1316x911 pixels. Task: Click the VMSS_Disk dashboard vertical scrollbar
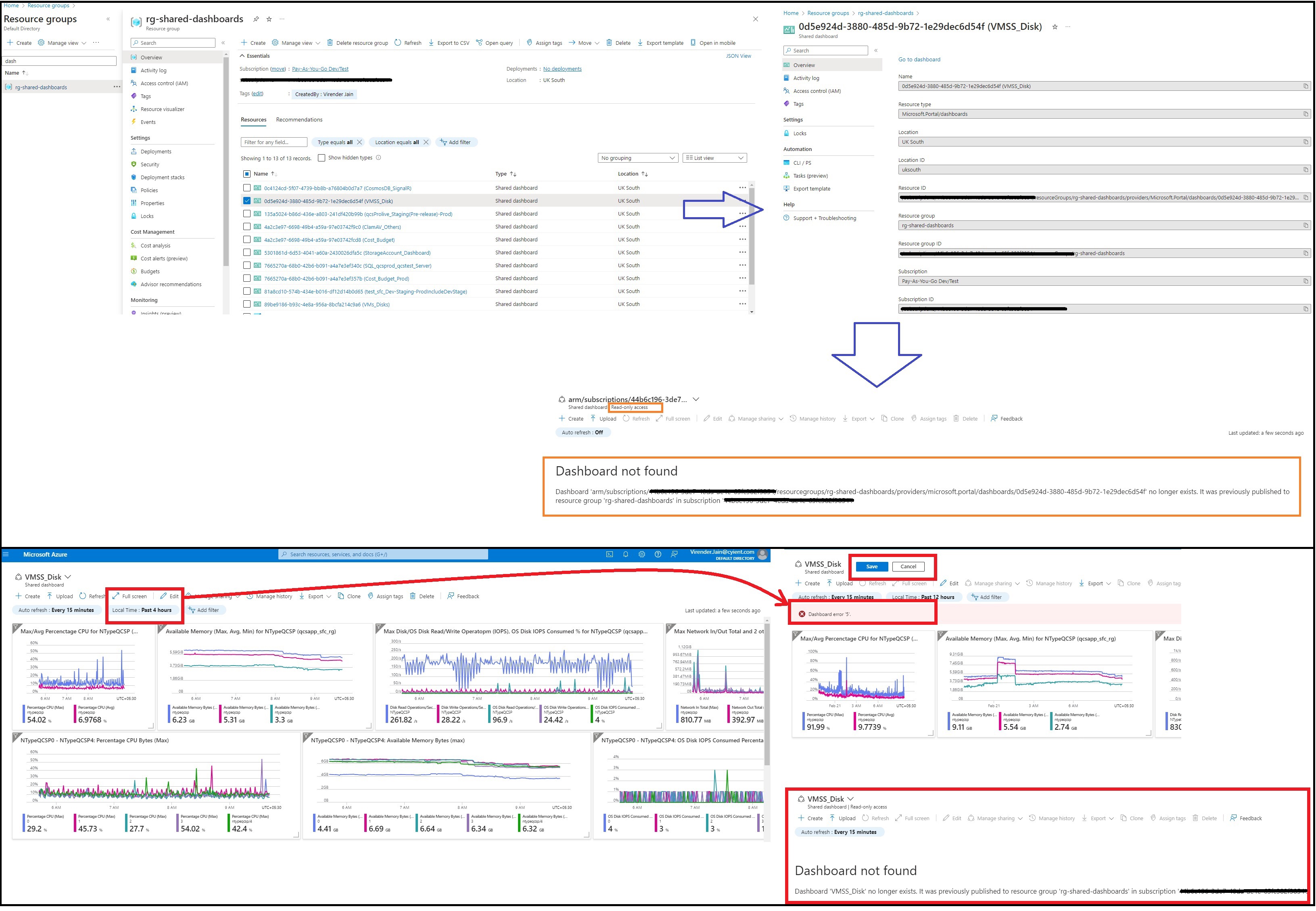click(x=767, y=694)
